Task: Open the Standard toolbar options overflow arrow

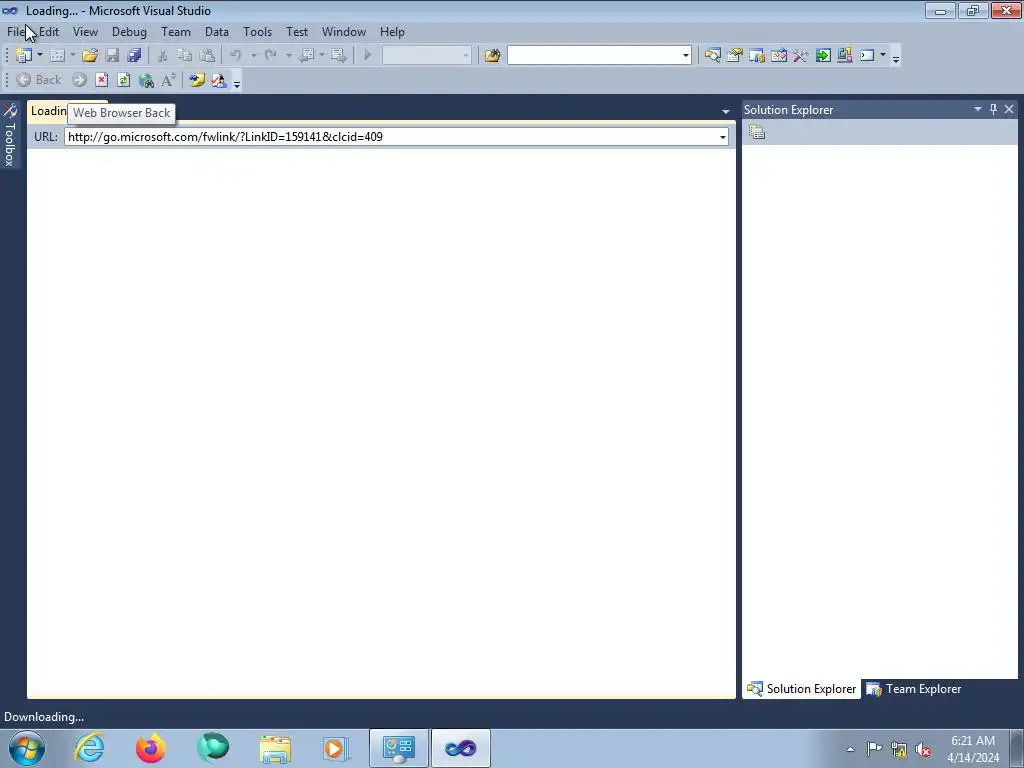Action: point(896,57)
